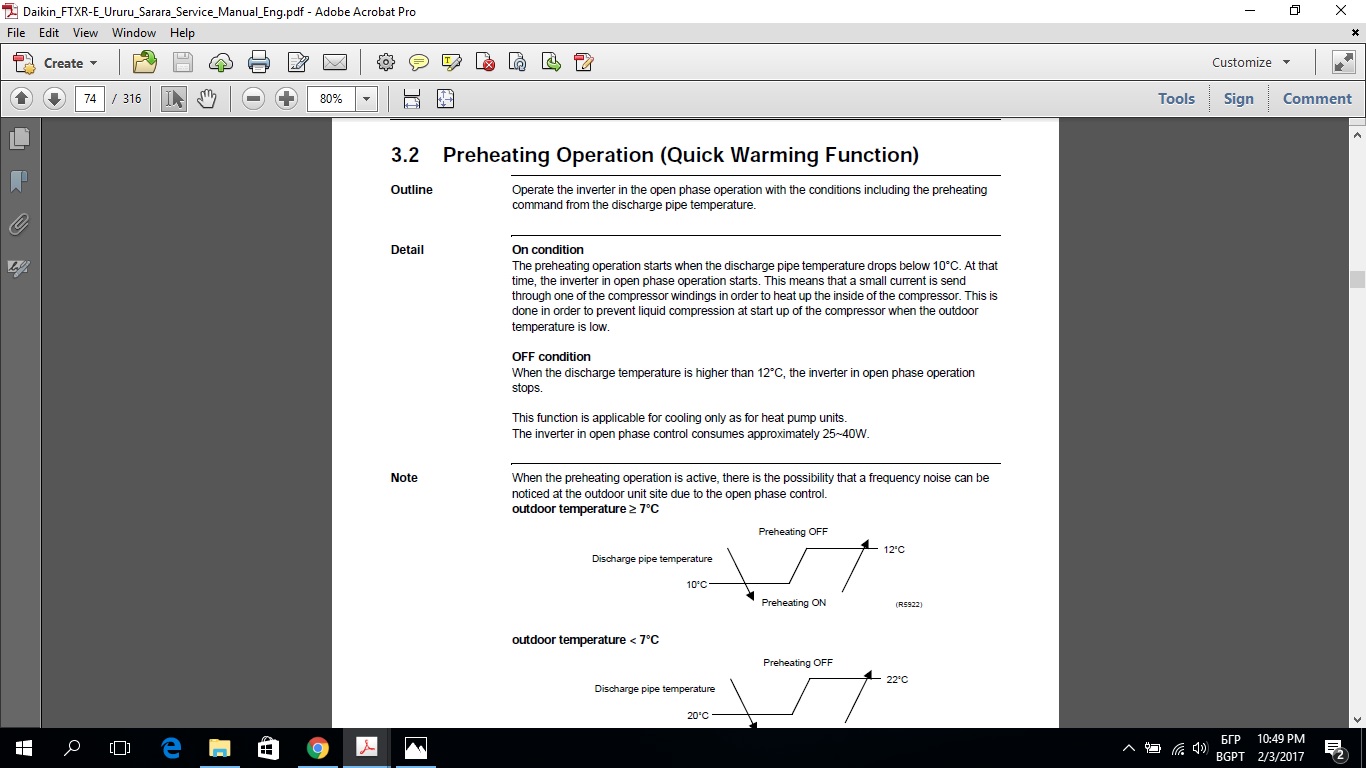
Task: Open the Windows Start menu
Action: click(24, 748)
